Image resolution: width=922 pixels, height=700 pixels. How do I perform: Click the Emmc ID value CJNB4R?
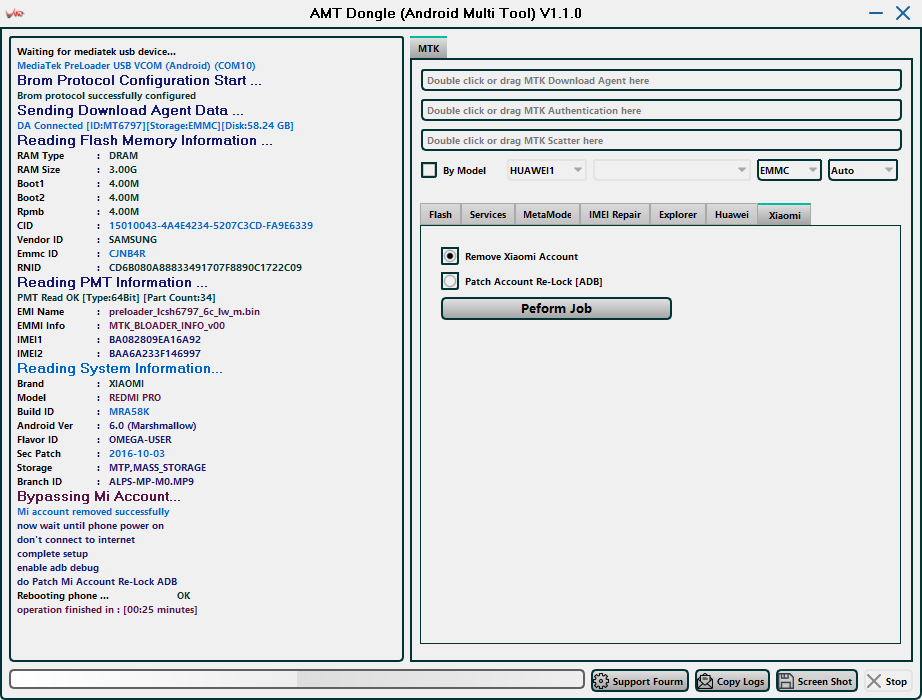(x=127, y=254)
